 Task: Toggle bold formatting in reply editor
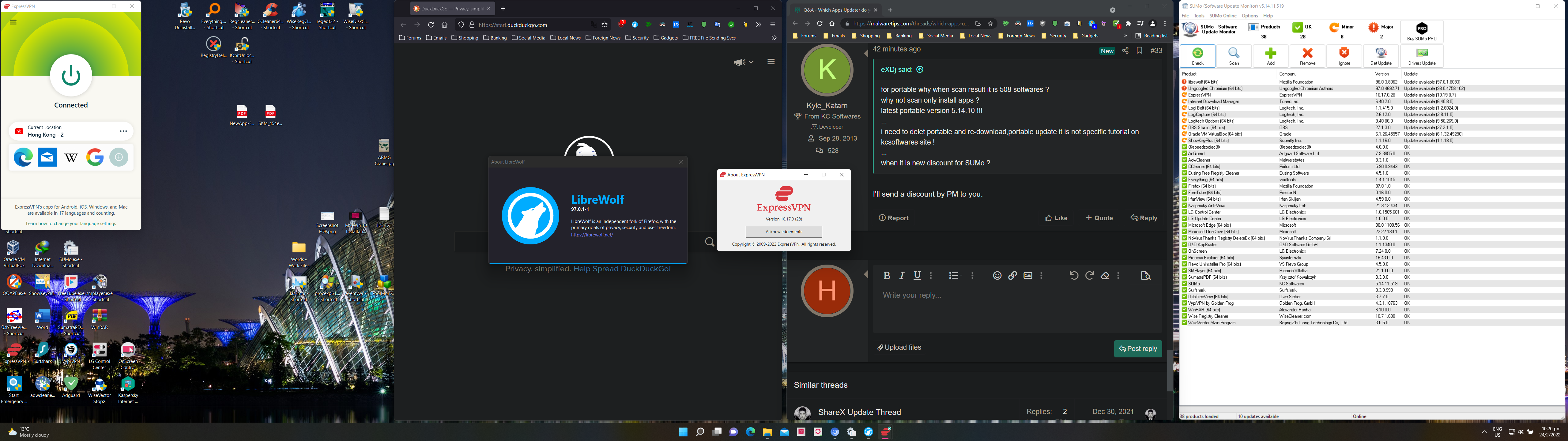[x=887, y=276]
